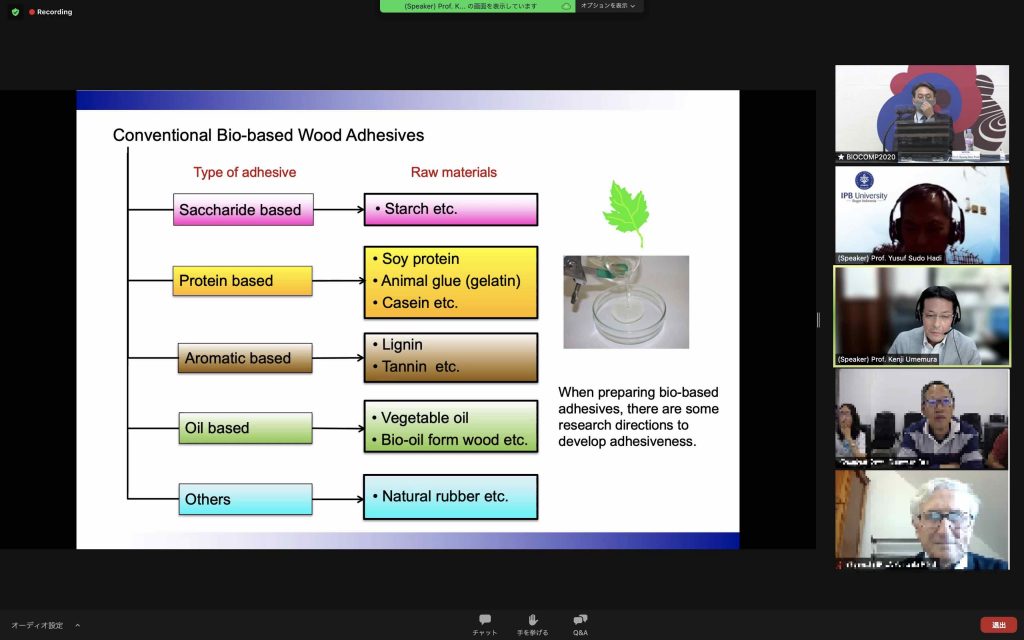1024x640 pixels.
Task: Click the '(Speaker) Prof. Yusuf Sudo Hadi' name label
Action: point(889,258)
